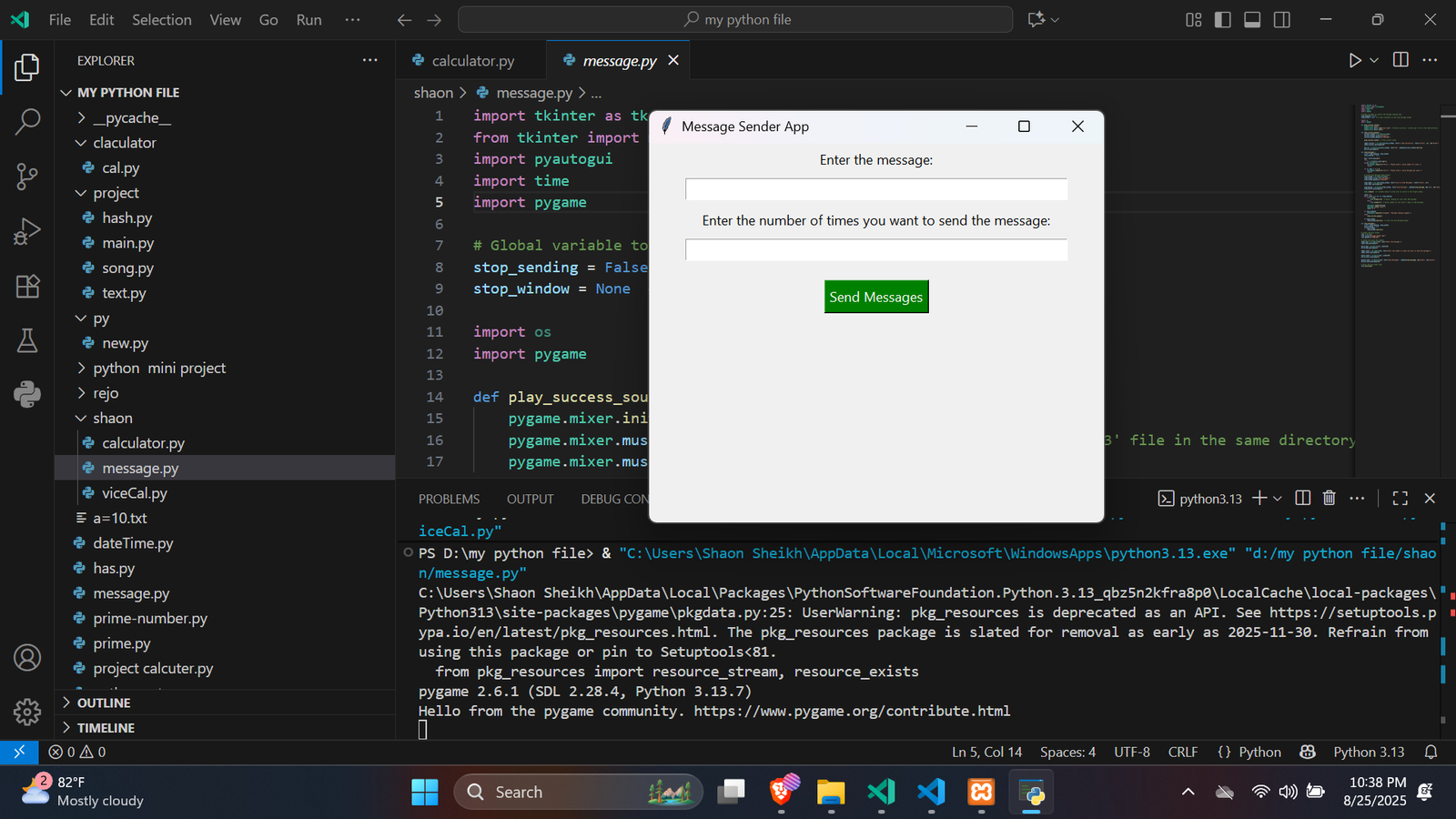
Task: Collapse the shaon folder
Action: [112, 418]
